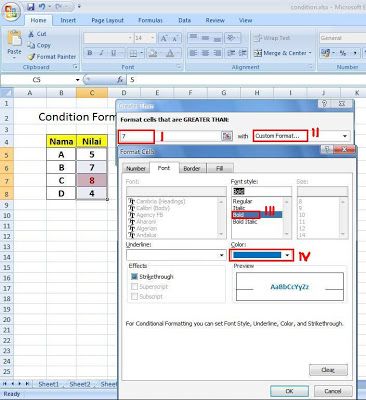The width and height of the screenshot is (366, 400).
Task: Toggle the Strikethrough checkbox
Action: [134, 277]
